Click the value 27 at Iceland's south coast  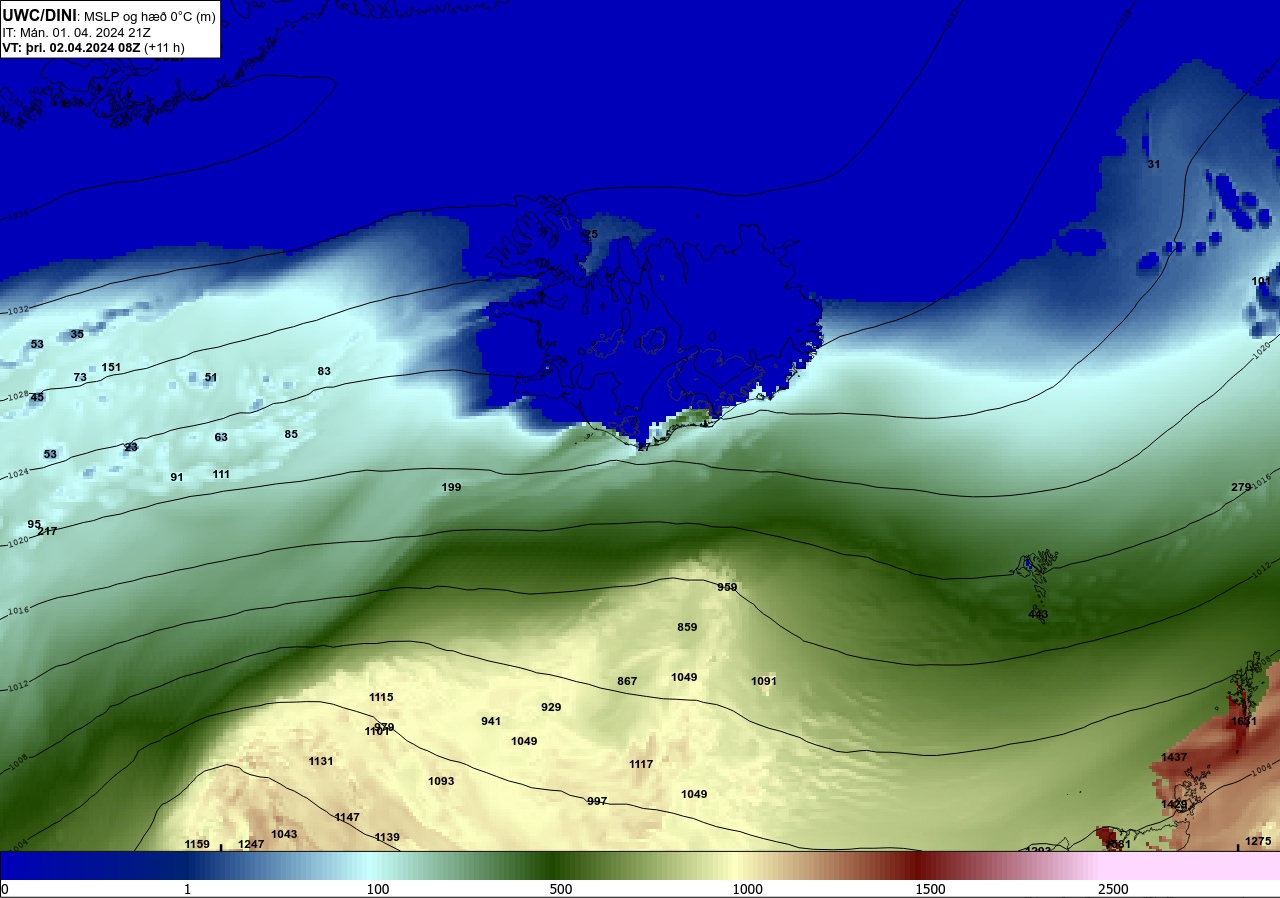pos(644,447)
